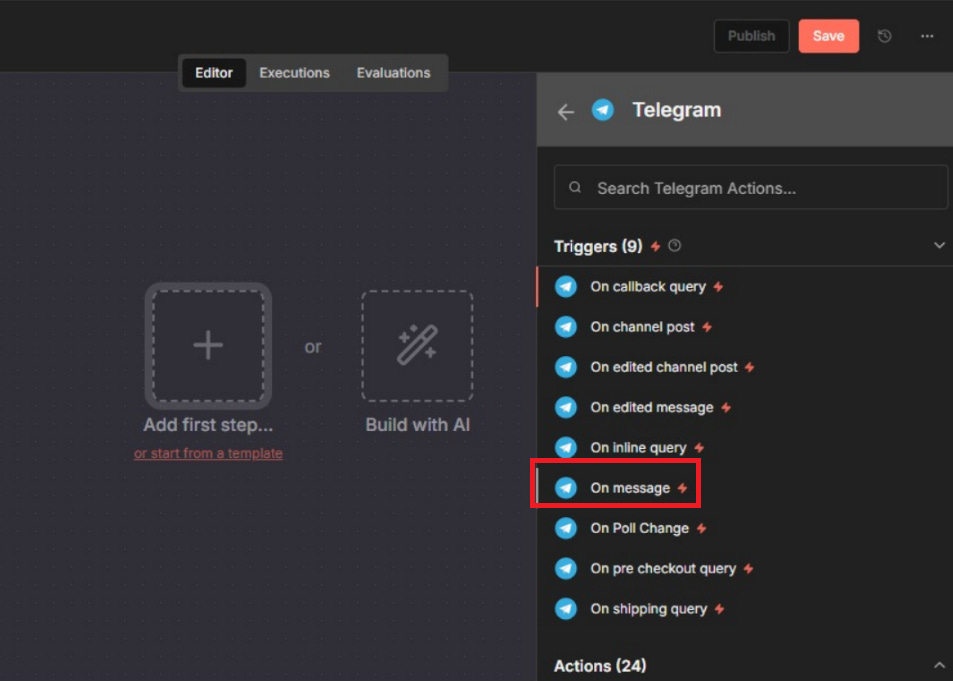Select the 'On message' trigger text

(630, 488)
